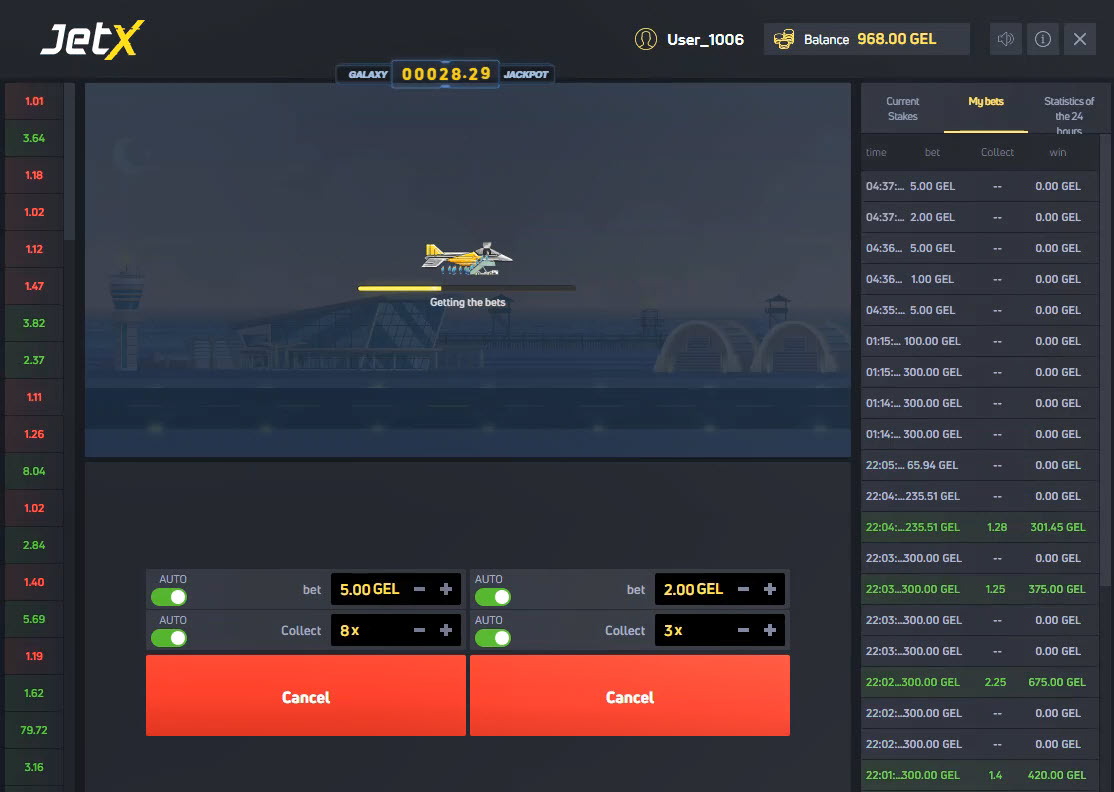Mute the game sound with speaker icon
This screenshot has height=792, width=1114.
click(1006, 39)
